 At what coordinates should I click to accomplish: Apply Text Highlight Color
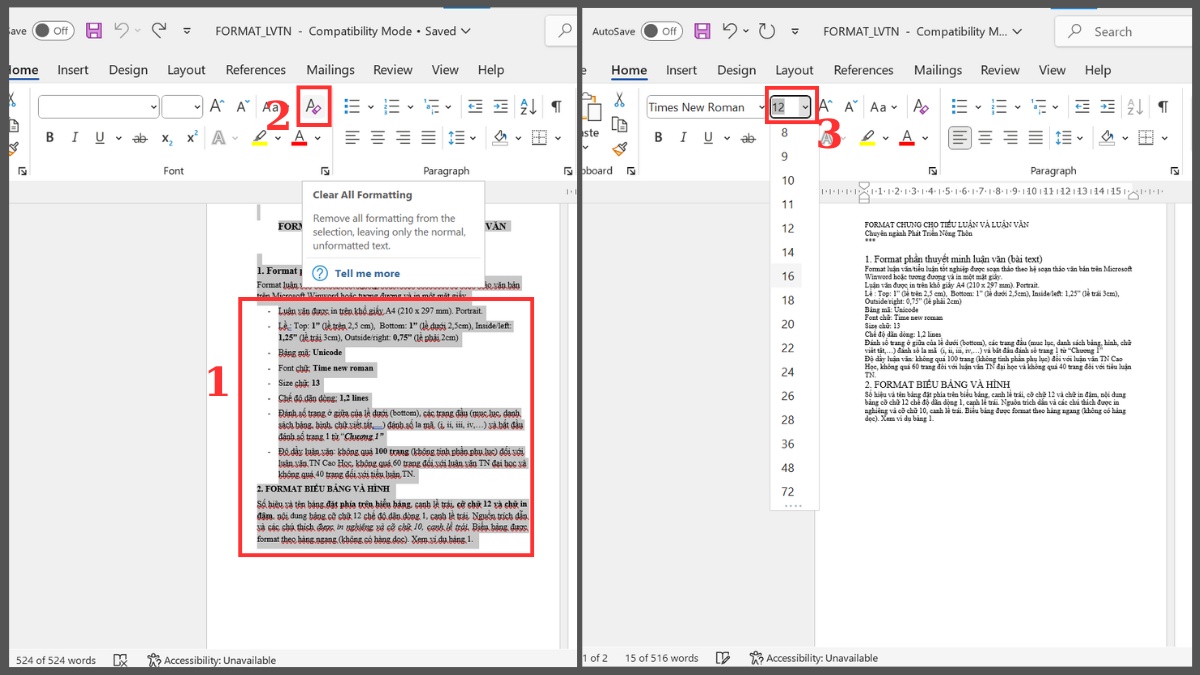click(x=262, y=137)
